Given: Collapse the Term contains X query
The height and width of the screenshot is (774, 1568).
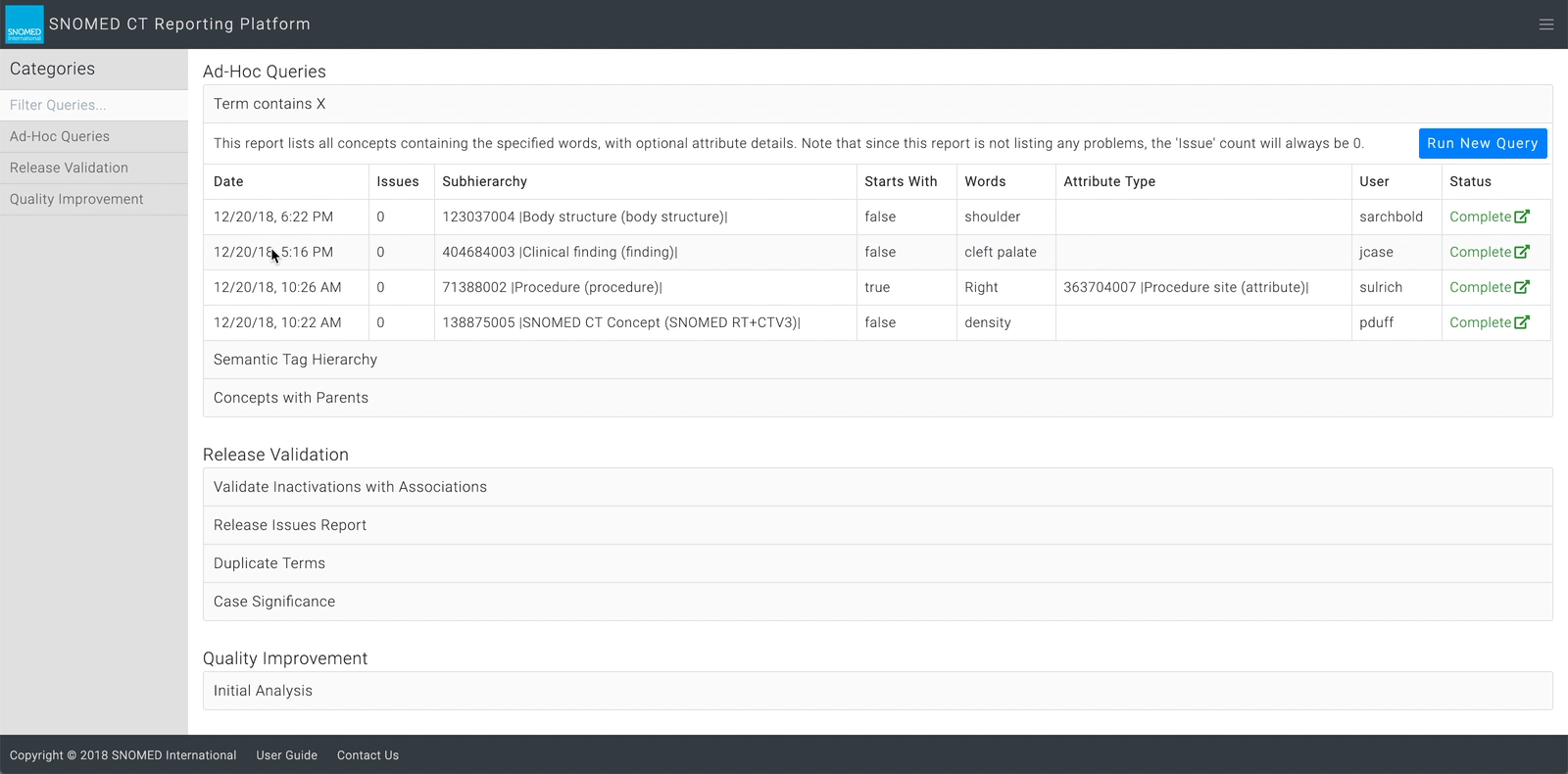Looking at the screenshot, I should [878, 104].
